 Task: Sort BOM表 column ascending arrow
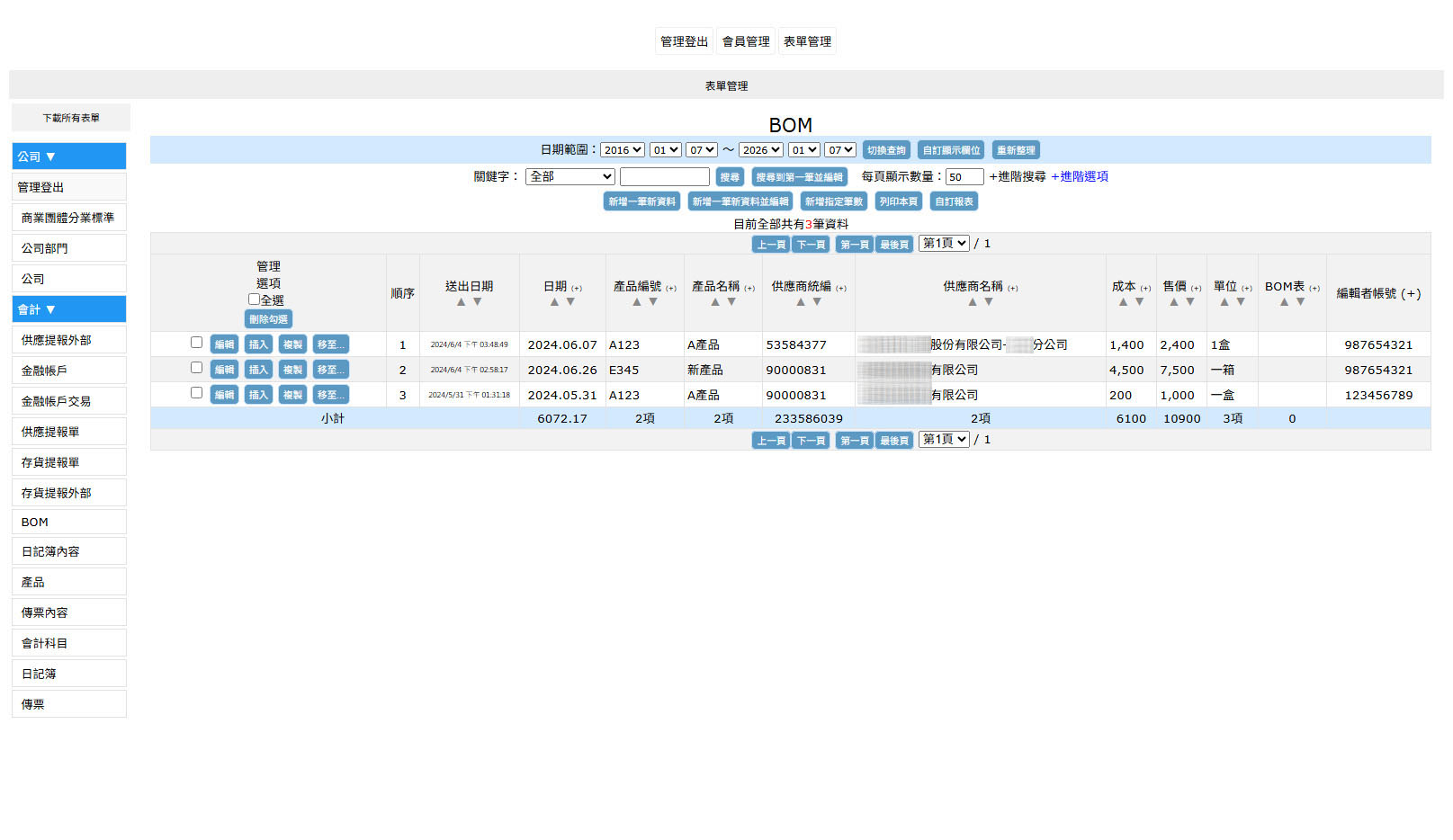[x=1284, y=302]
